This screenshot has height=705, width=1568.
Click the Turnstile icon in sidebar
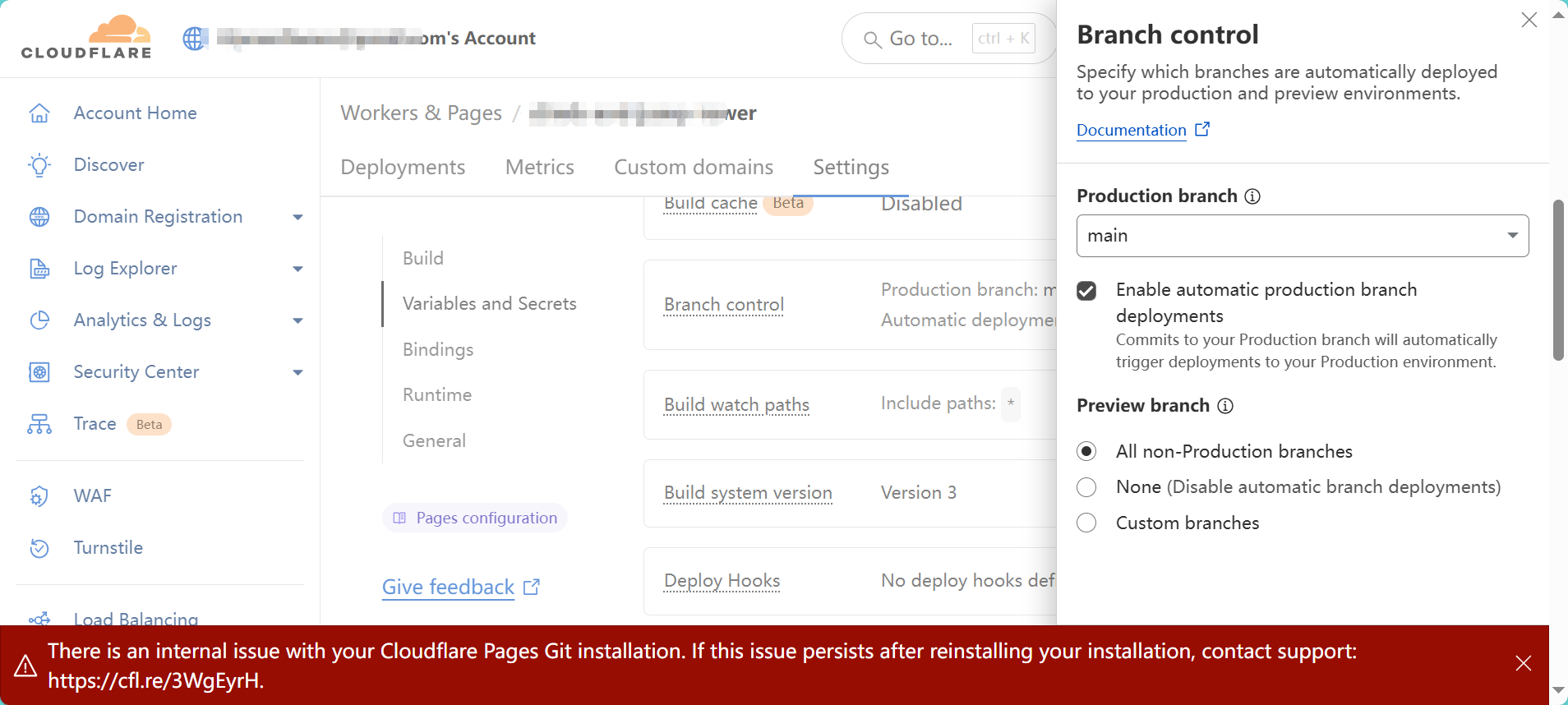[x=39, y=548]
